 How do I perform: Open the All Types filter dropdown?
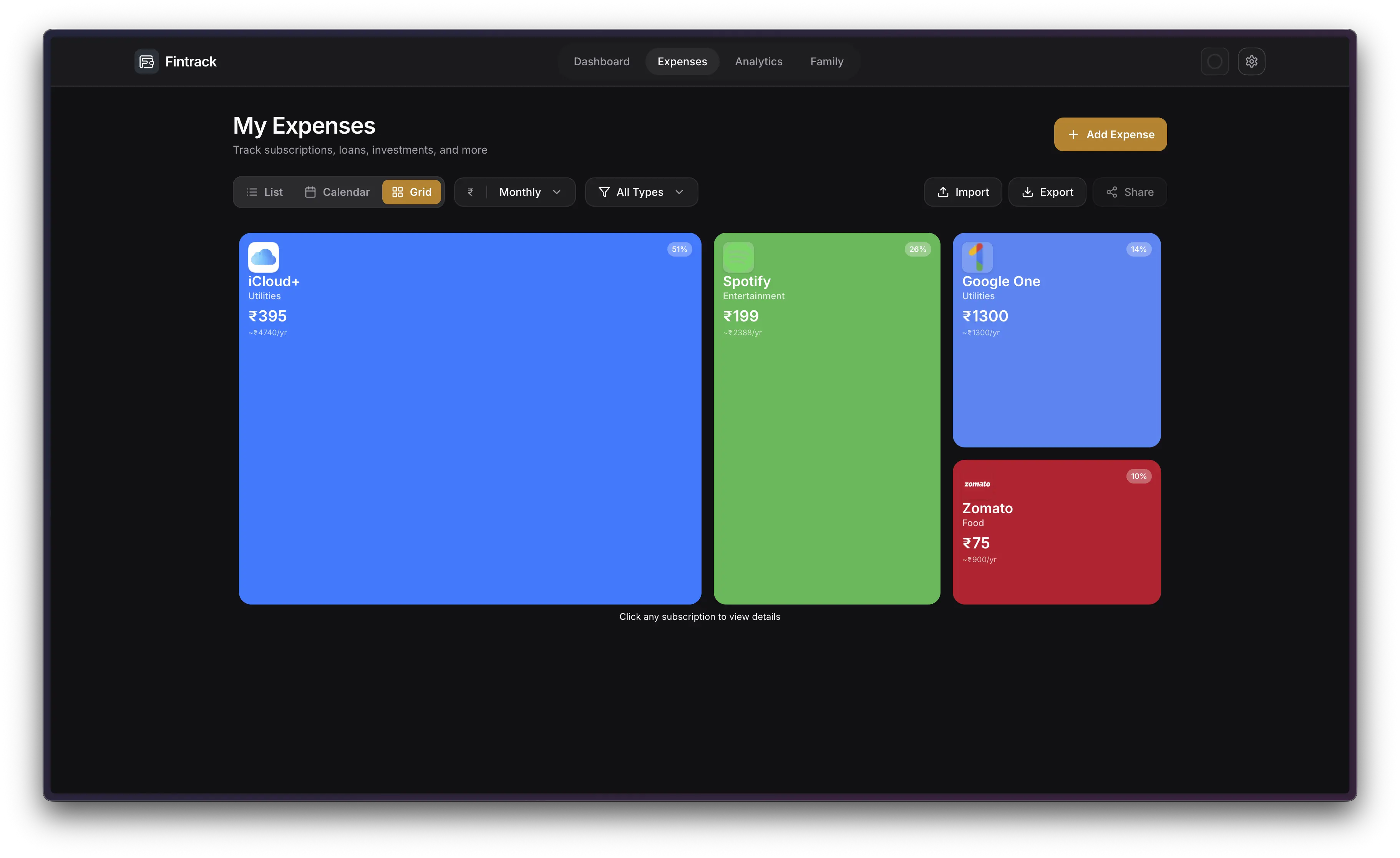point(641,192)
